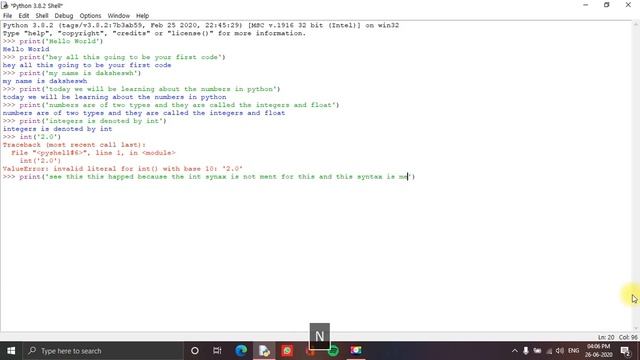
Task: Open the red WhatsApp-style taskbar icon
Action: point(287,351)
